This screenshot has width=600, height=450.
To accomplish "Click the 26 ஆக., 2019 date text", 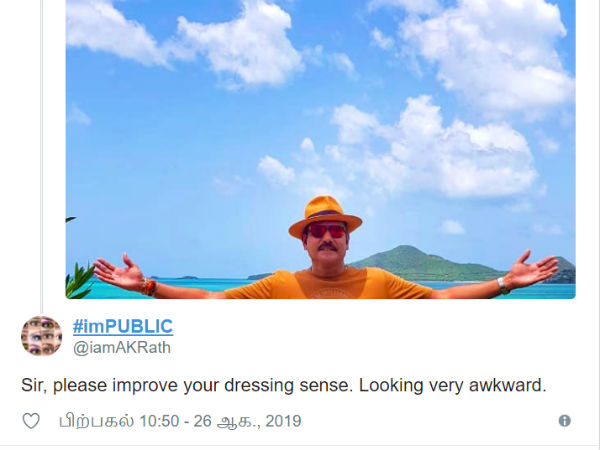I will 247,421.
